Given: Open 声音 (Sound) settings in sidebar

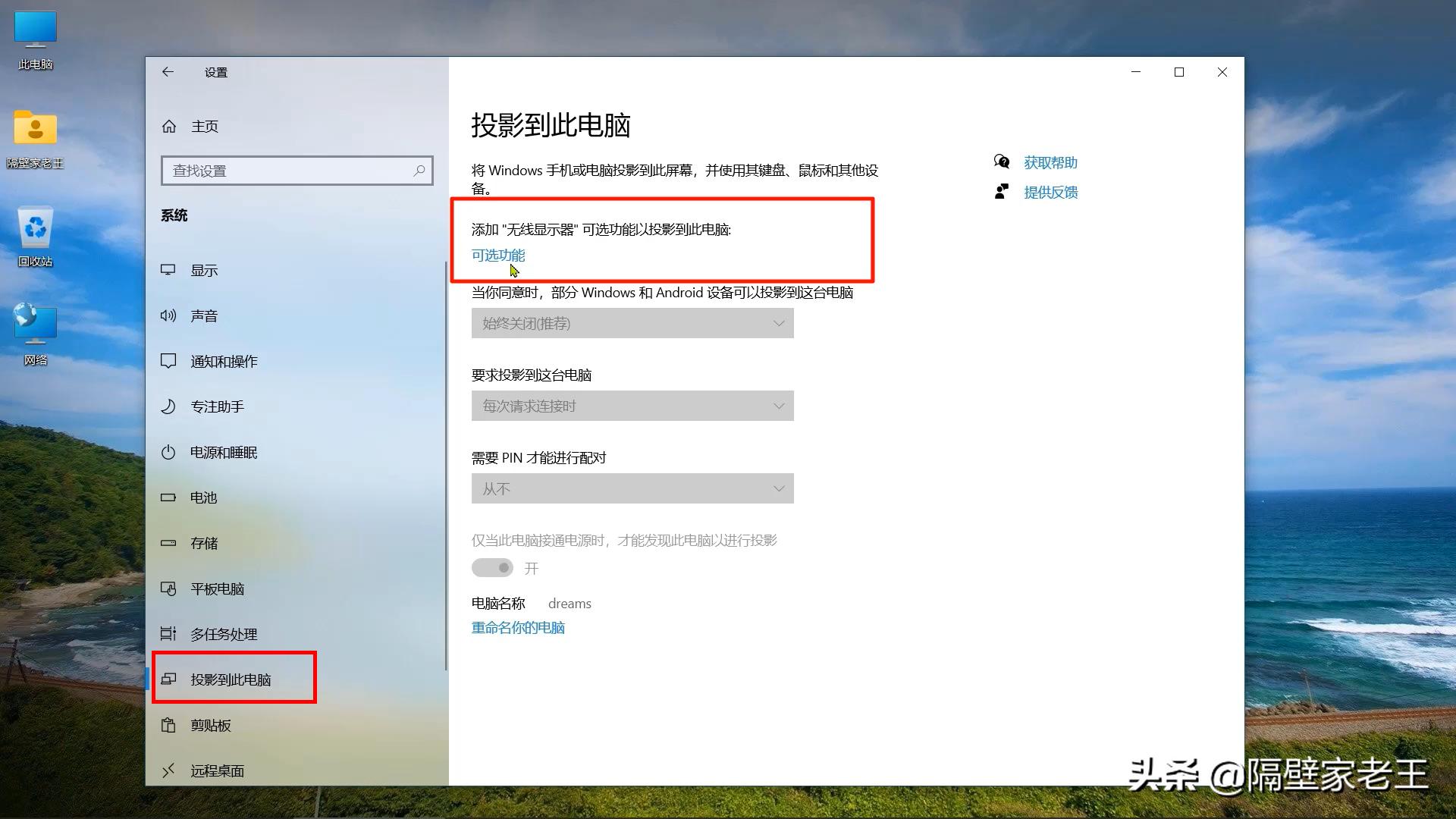Looking at the screenshot, I should 203,315.
